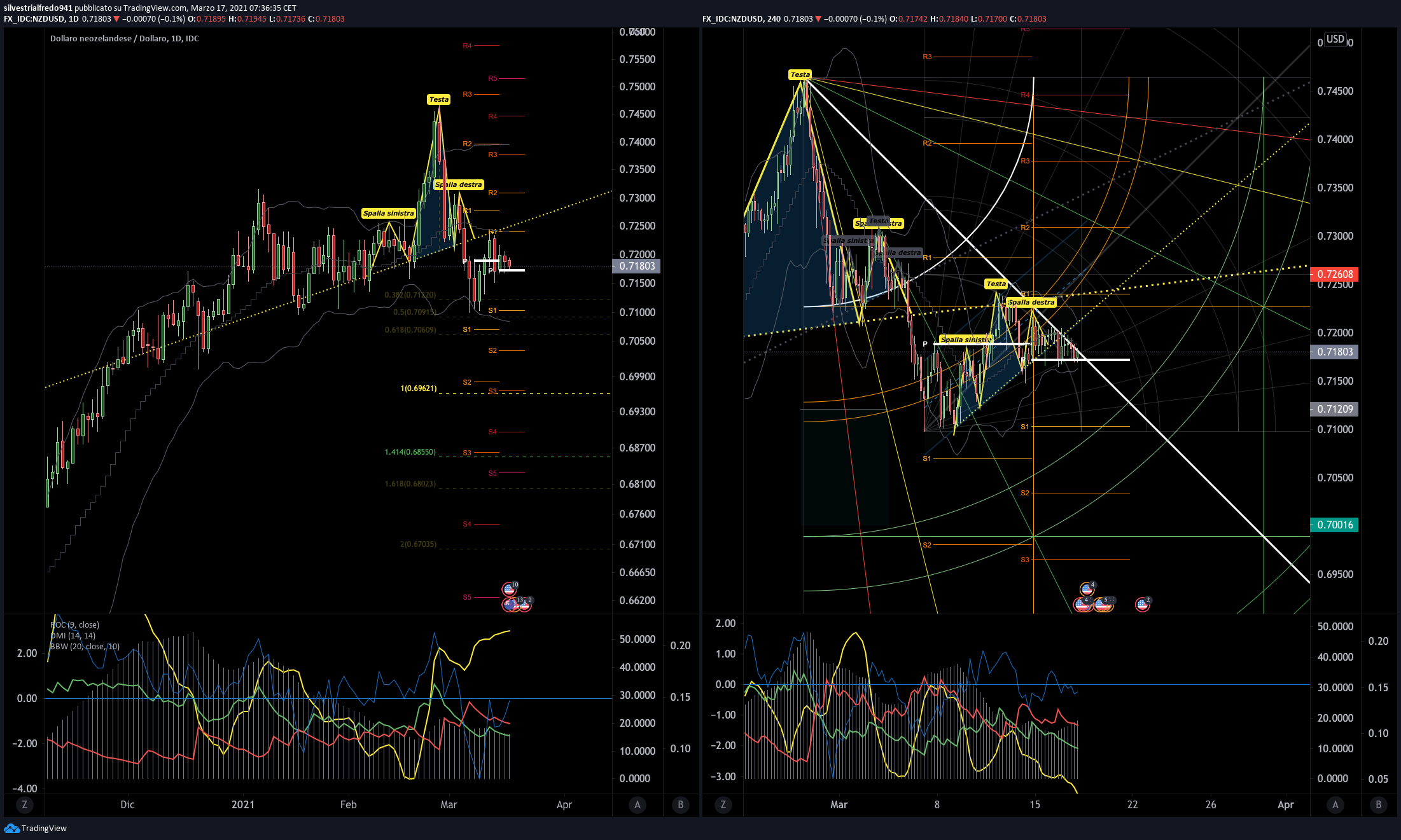Click the 2021 label on the daily time axis
The image size is (1401, 840).
click(243, 804)
